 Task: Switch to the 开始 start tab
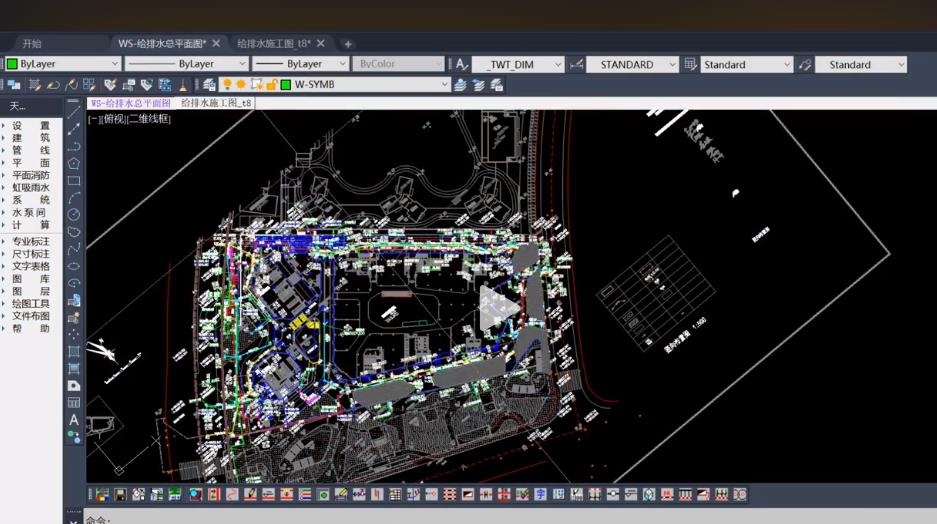32,43
